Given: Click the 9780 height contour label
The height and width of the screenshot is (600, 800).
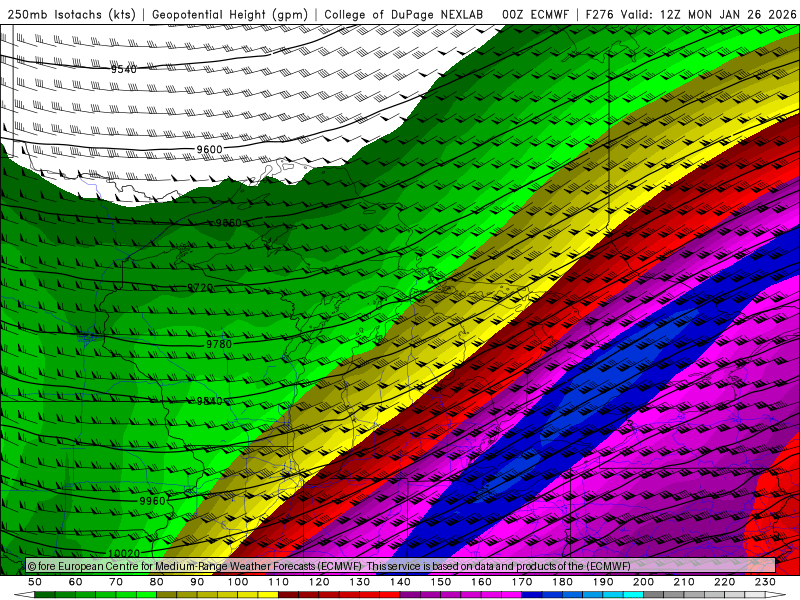Looking at the screenshot, I should [x=219, y=344].
